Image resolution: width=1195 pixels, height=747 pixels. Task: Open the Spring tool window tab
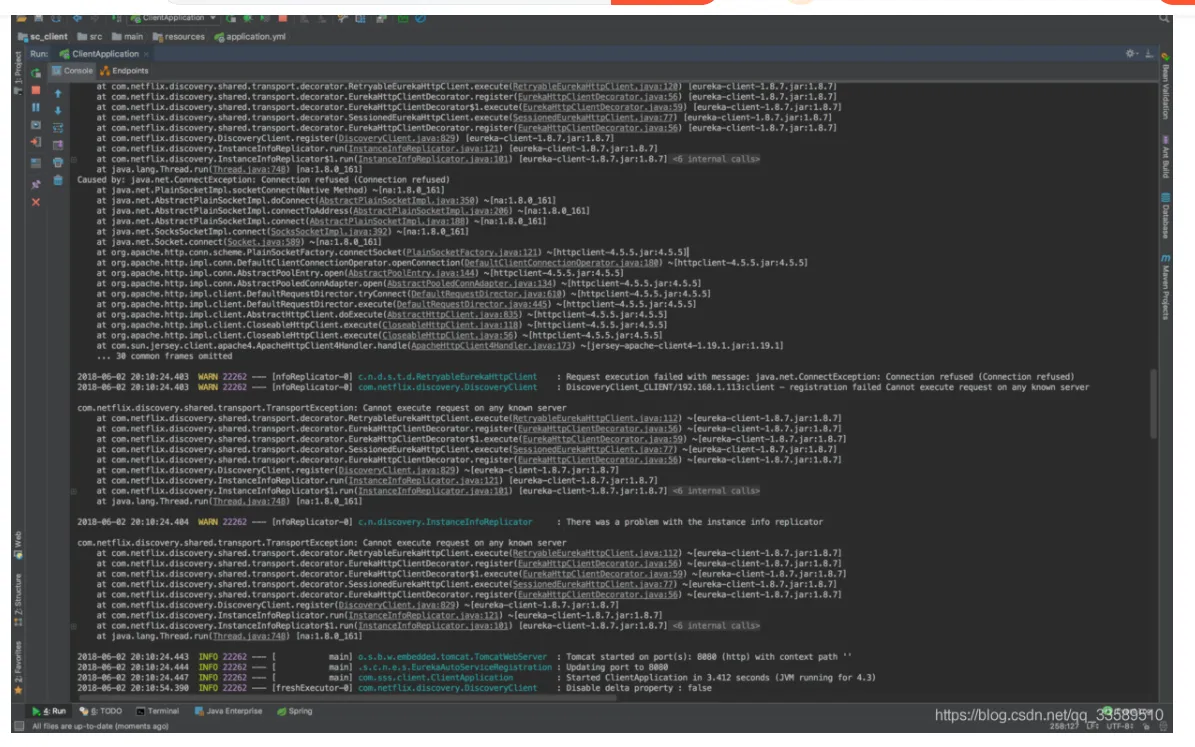pos(294,711)
